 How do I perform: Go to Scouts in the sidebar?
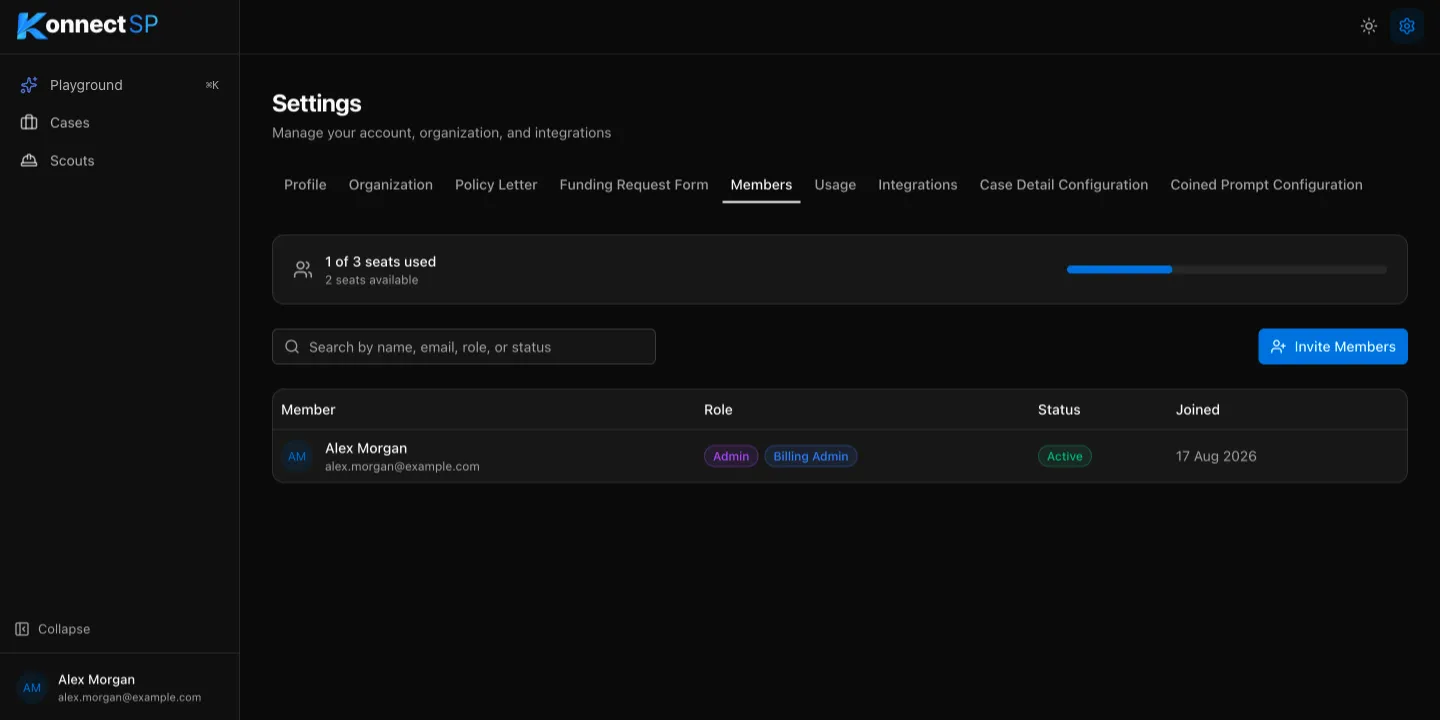(x=120, y=161)
